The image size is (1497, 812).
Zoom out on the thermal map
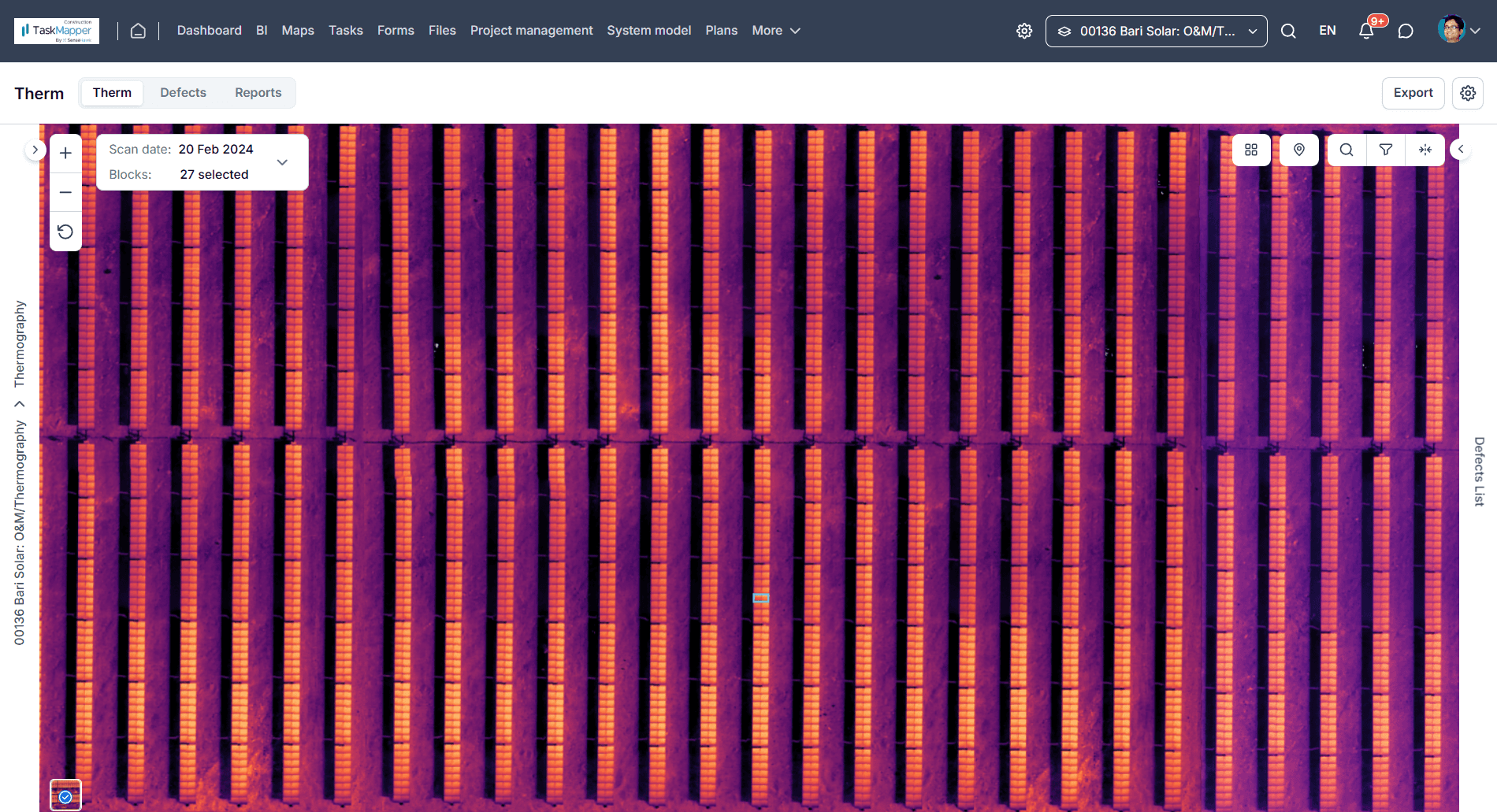[x=65, y=192]
